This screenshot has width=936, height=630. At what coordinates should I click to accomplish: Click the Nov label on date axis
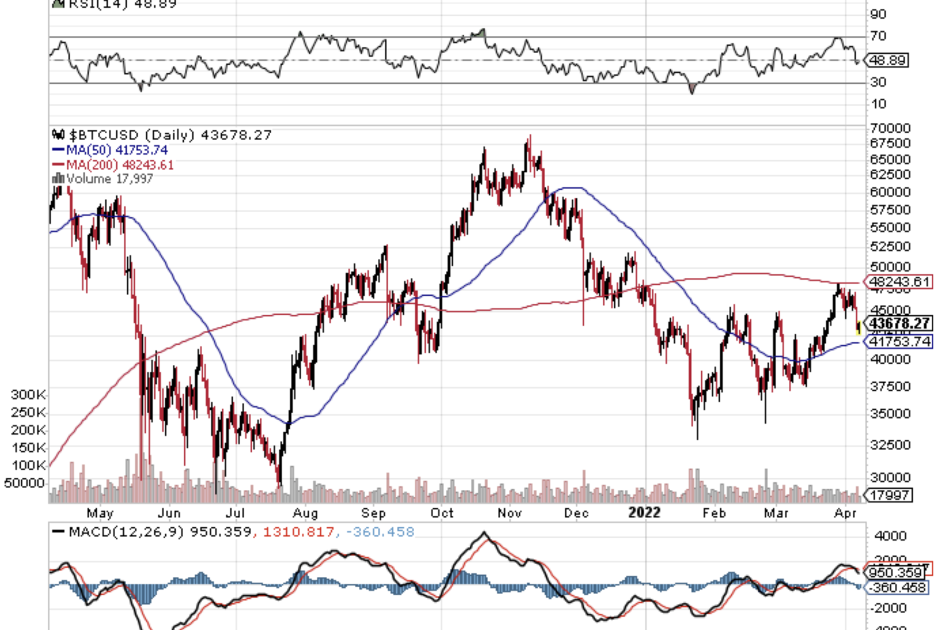[509, 512]
